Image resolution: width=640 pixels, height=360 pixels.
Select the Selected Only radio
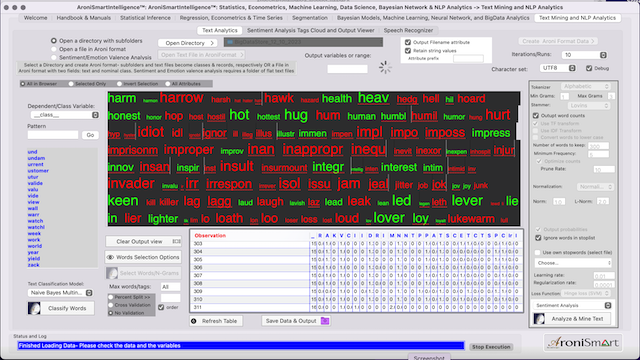pyautogui.click(x=71, y=84)
